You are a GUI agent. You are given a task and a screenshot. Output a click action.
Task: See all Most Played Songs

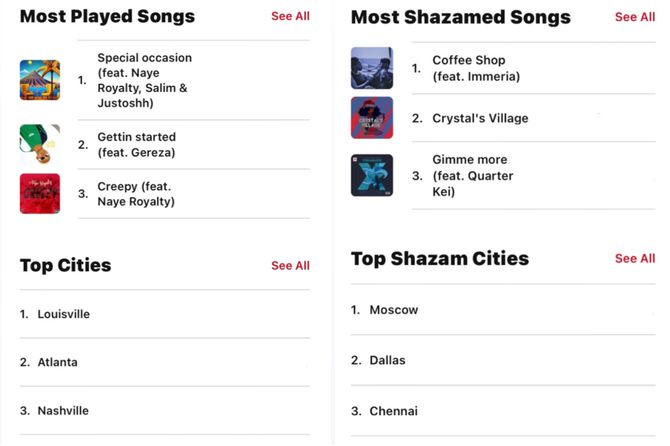click(x=291, y=16)
